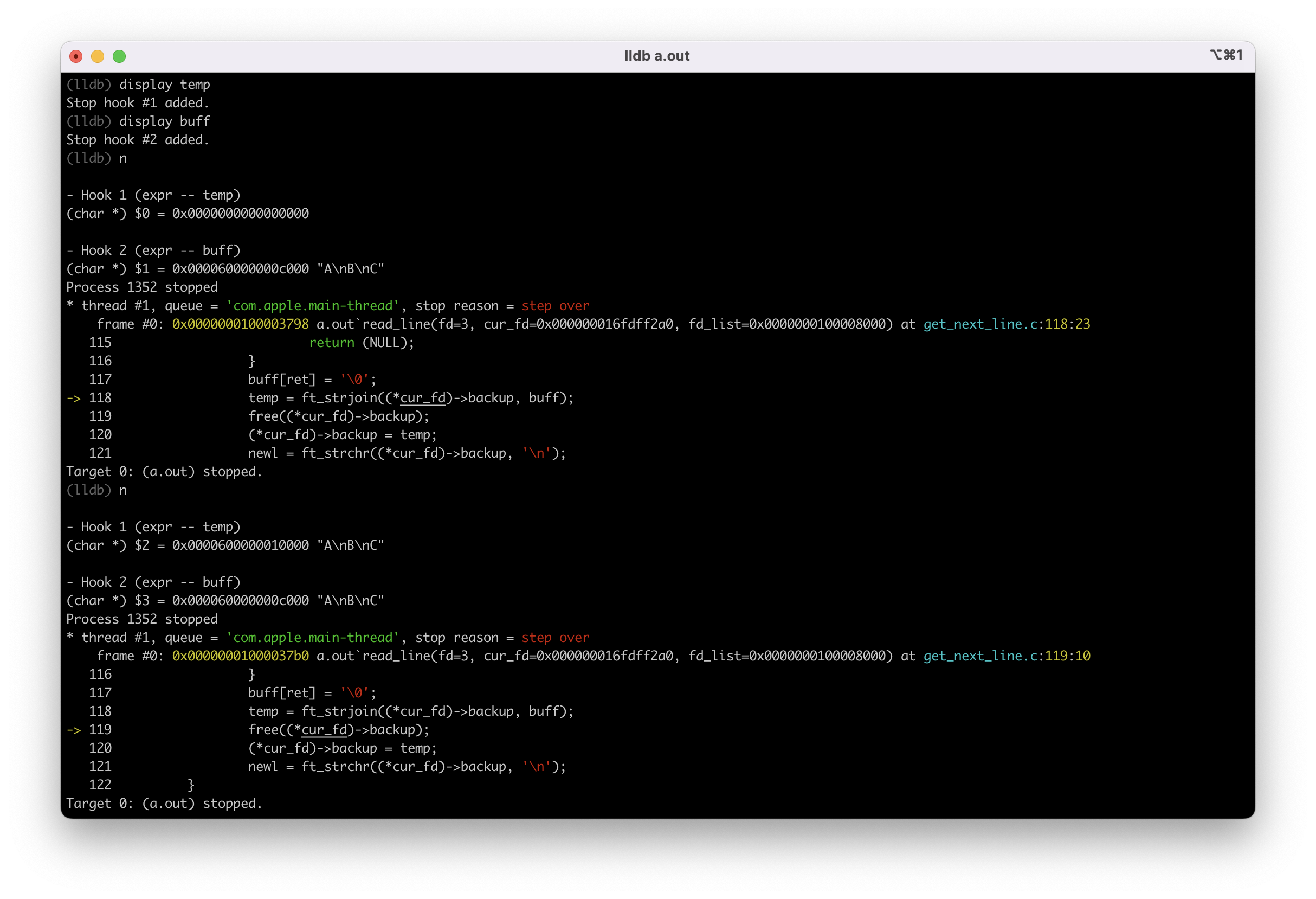Click the yellow arrow at line 119

pyautogui.click(x=74, y=730)
